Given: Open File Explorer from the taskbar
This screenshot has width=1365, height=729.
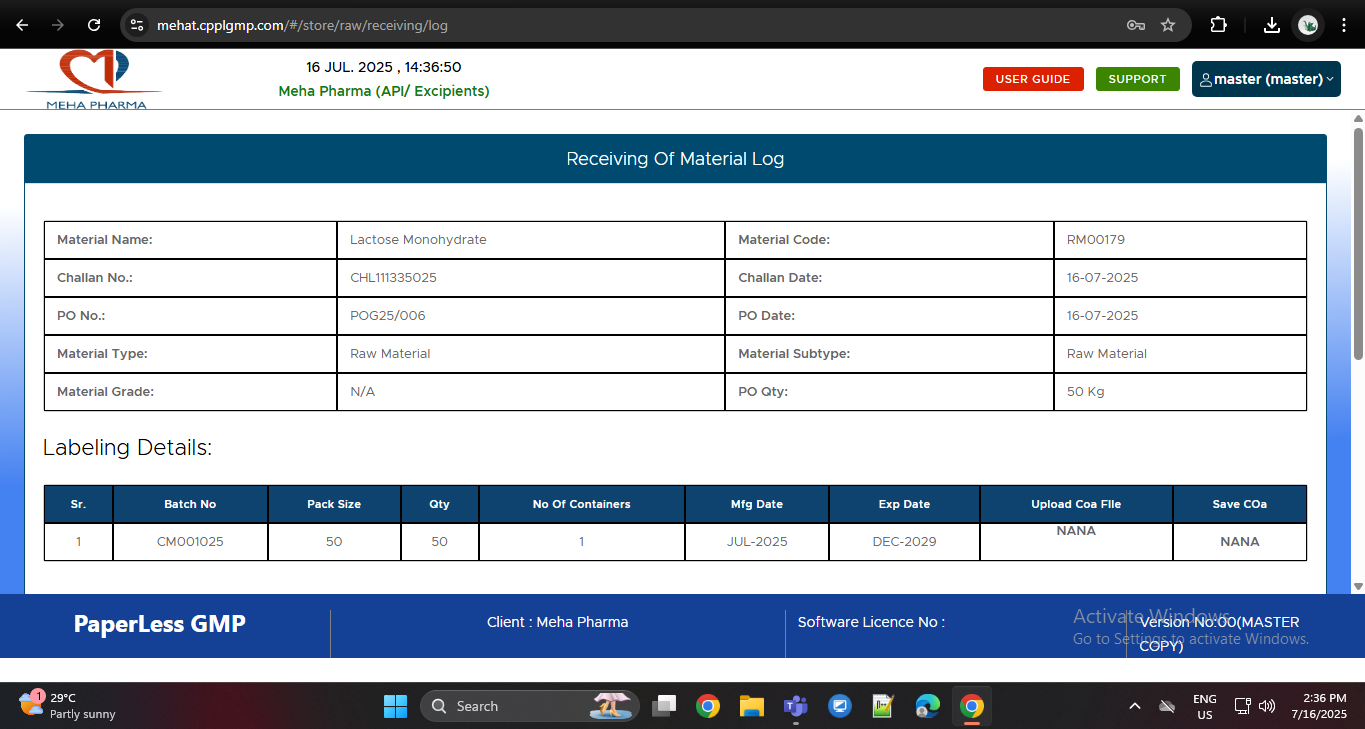Looking at the screenshot, I should (751, 707).
